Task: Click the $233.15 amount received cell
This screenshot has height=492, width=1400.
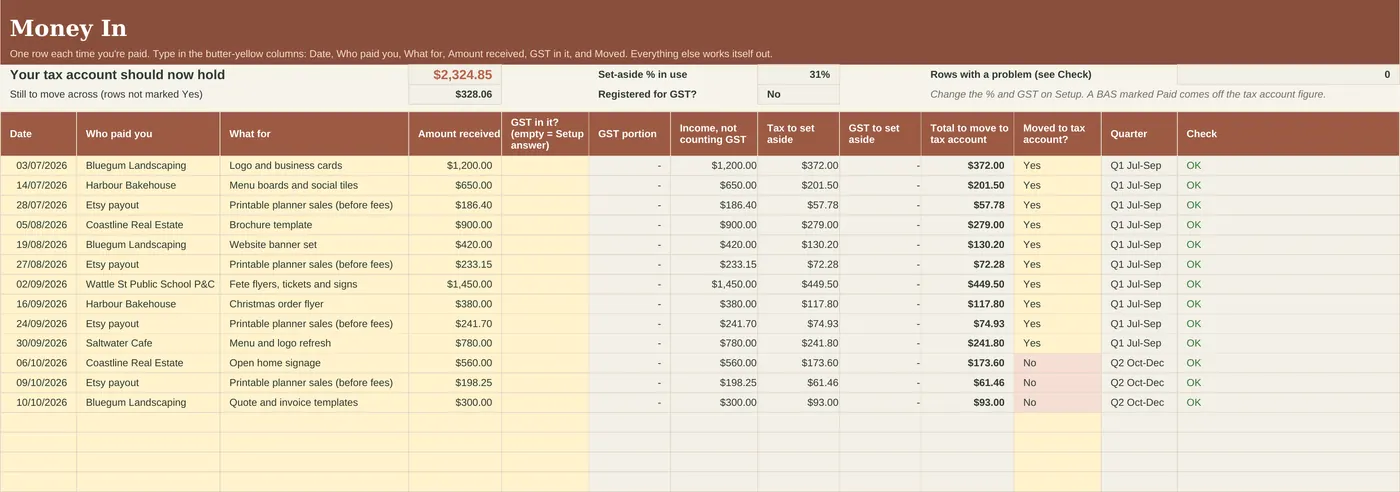Action: [x=455, y=265]
